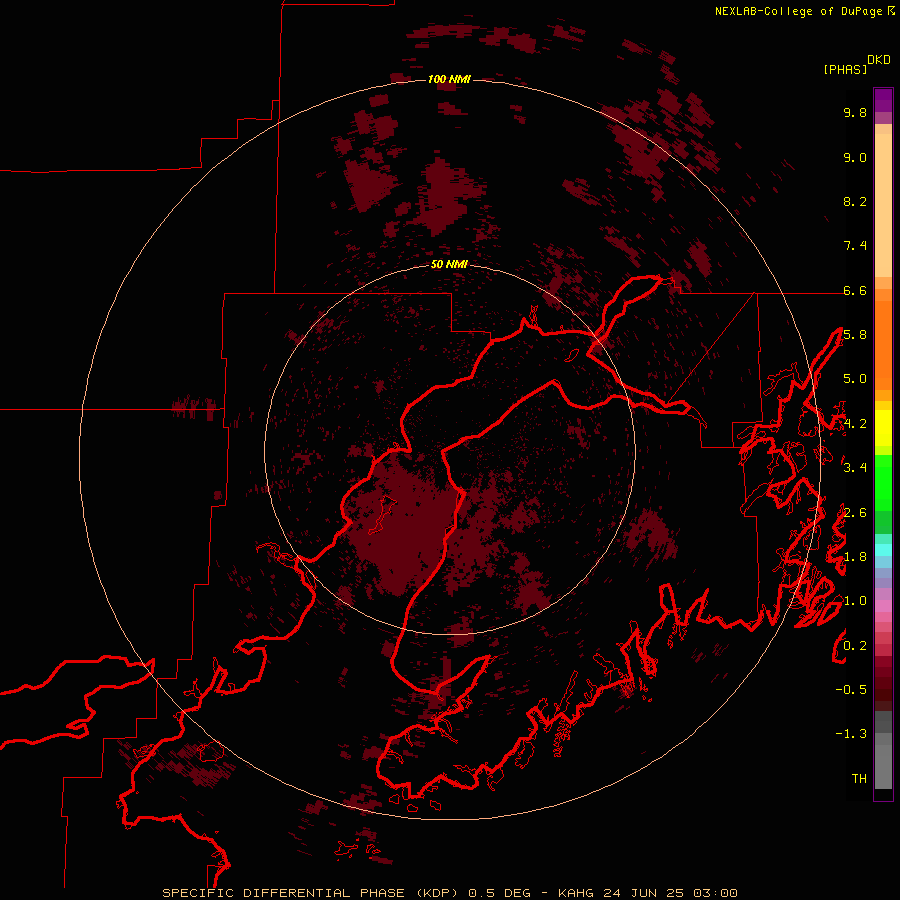Click the NEXLAB-College of DuPage watermark text
The image size is (900, 900).
(x=798, y=11)
